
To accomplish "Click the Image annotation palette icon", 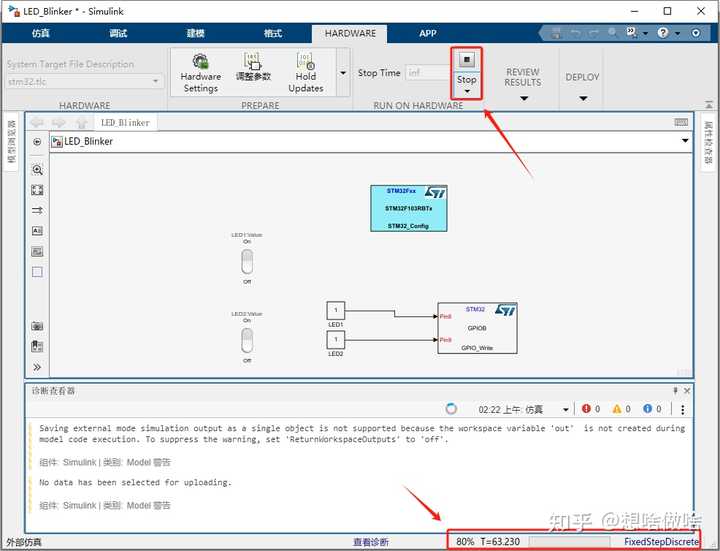I will click(x=37, y=251).
